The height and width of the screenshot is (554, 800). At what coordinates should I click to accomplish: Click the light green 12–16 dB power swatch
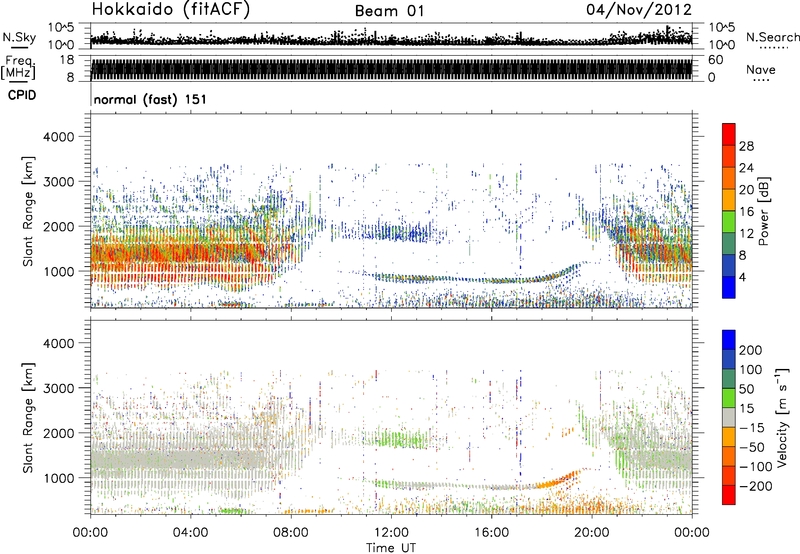click(729, 222)
